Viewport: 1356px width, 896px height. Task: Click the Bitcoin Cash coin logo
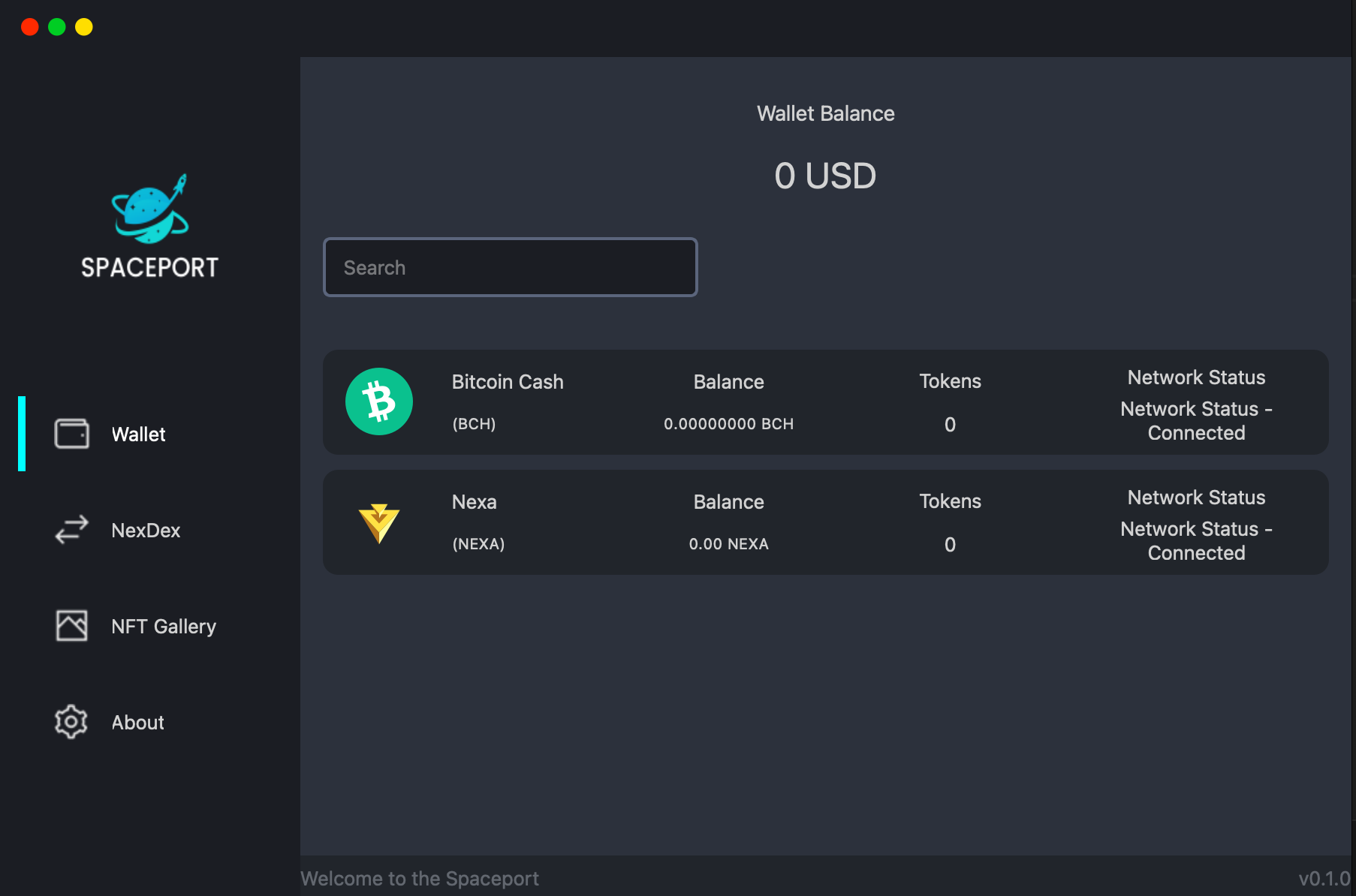pos(379,401)
